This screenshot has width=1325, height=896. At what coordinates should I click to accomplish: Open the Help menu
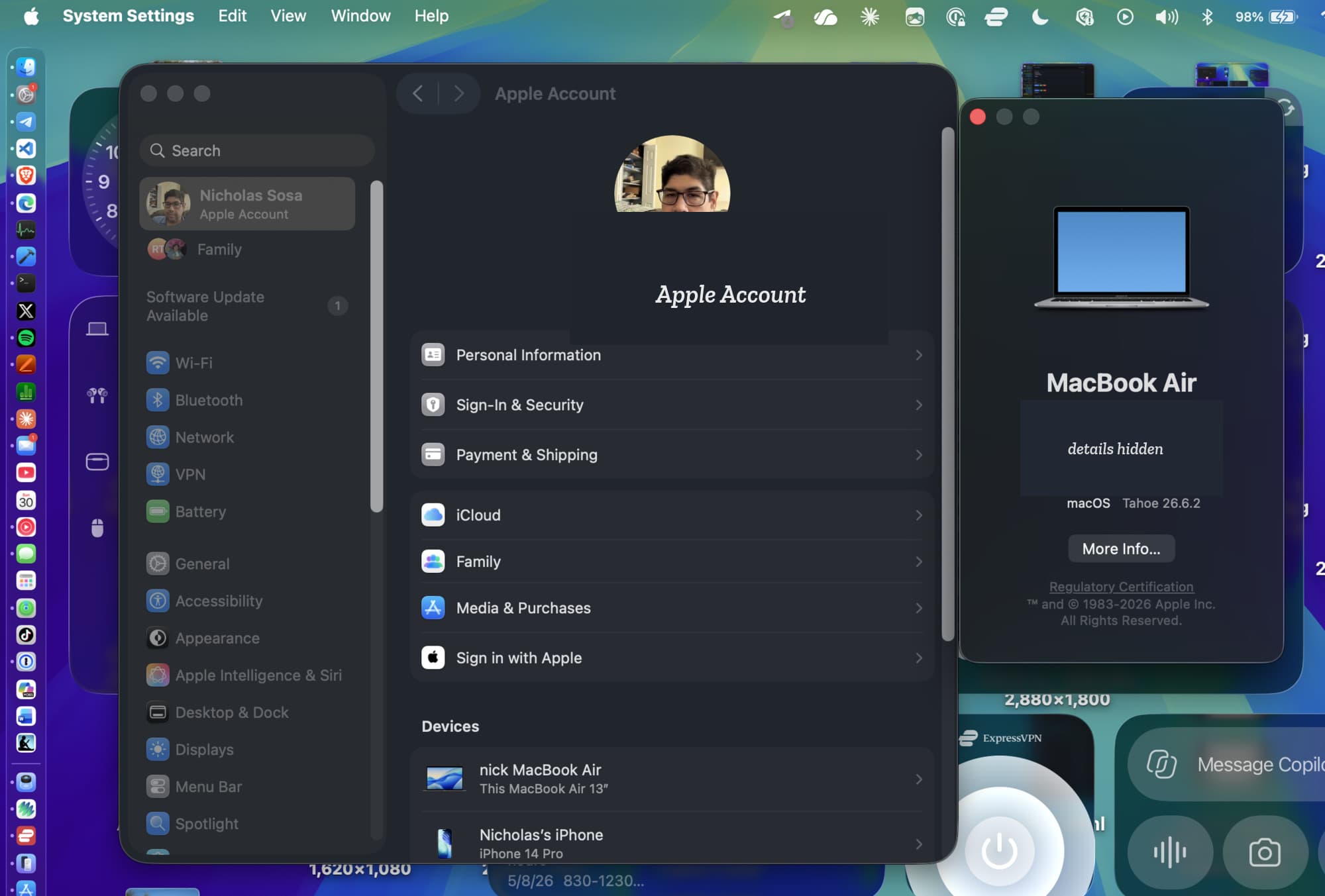pos(431,16)
